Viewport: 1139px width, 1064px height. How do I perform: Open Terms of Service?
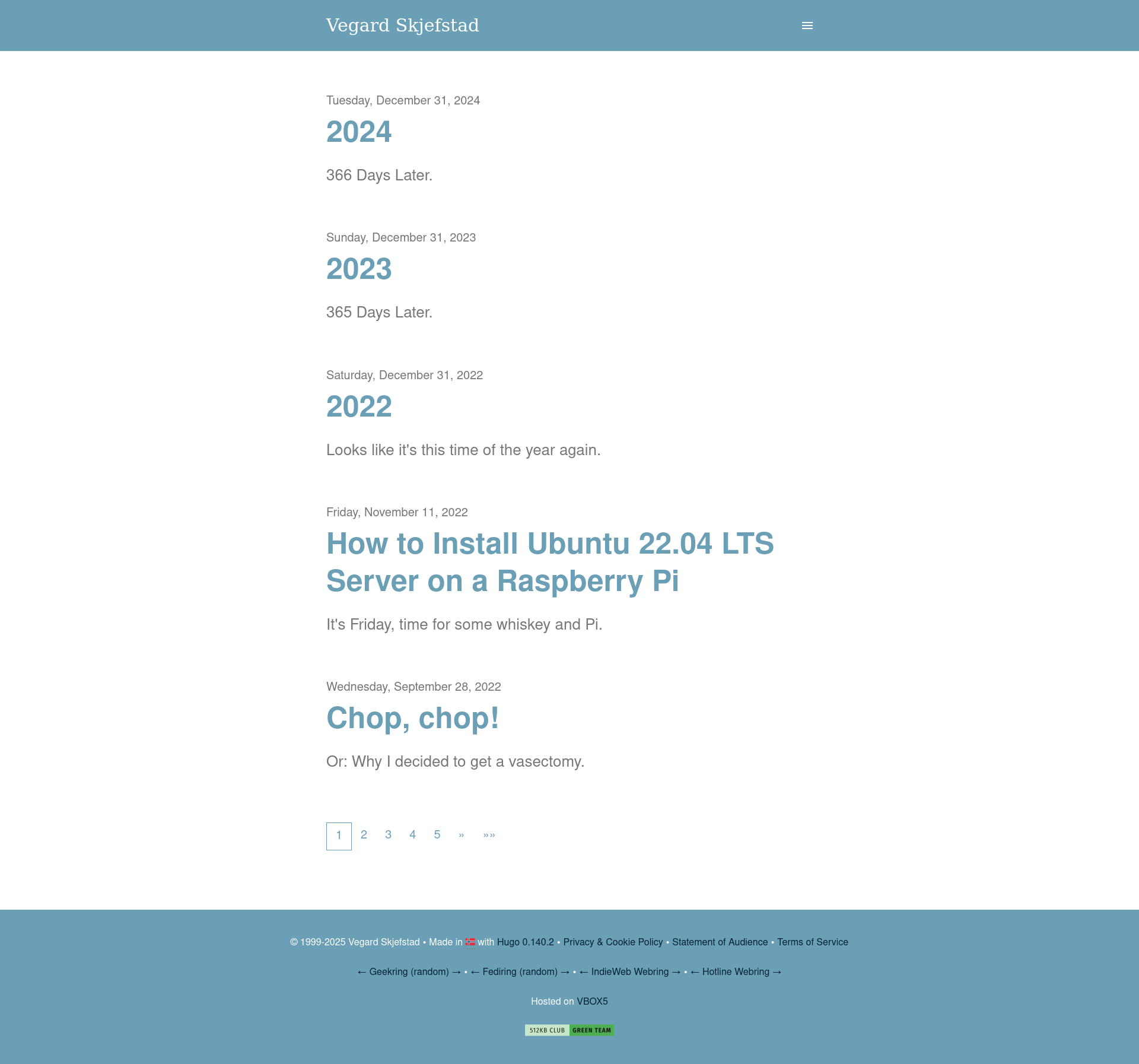(813, 942)
